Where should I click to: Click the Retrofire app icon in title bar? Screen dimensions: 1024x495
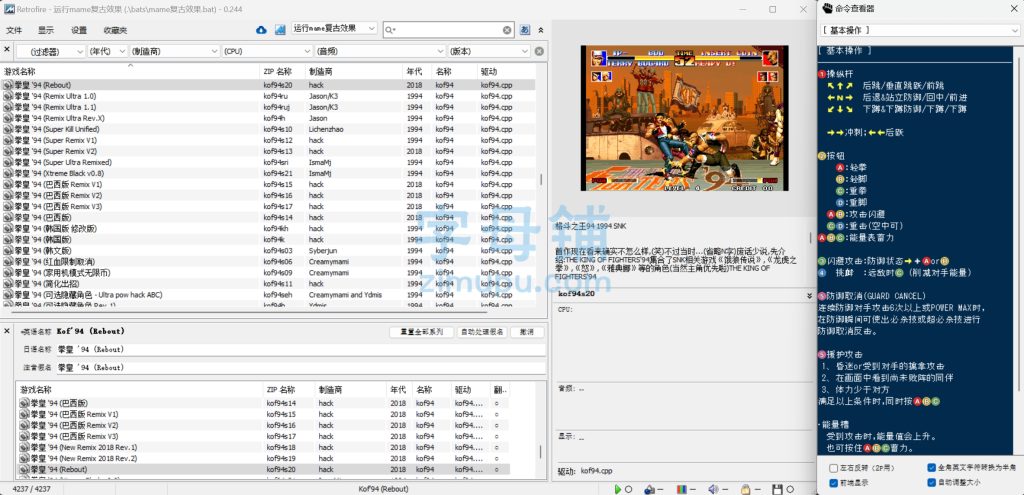tap(9, 9)
